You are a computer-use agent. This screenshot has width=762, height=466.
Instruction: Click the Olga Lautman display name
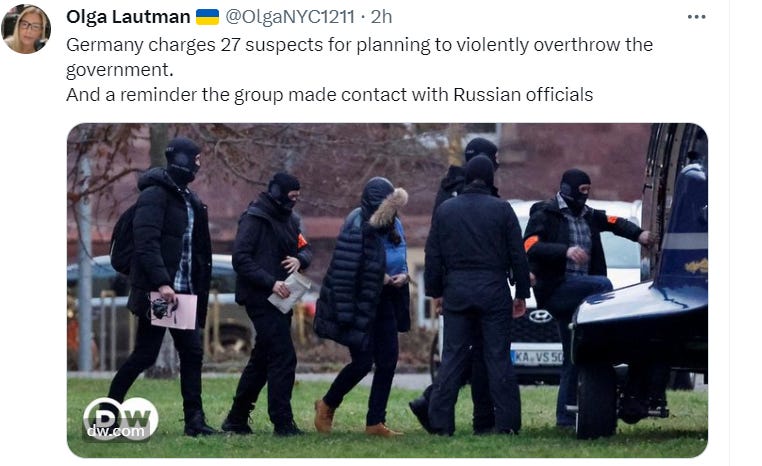128,17
